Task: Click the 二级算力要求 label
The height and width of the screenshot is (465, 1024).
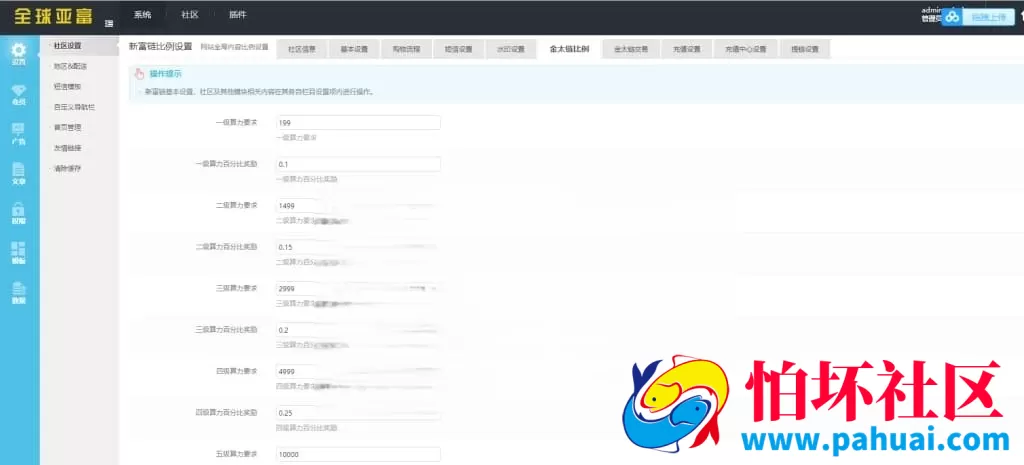Action: (x=236, y=205)
